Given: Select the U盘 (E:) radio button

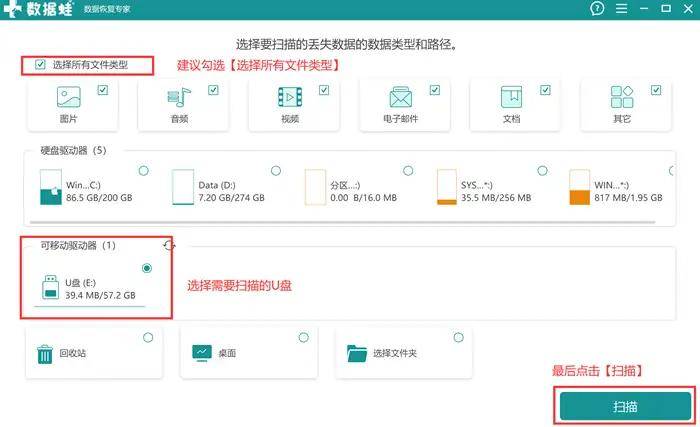Looking at the screenshot, I should (148, 268).
